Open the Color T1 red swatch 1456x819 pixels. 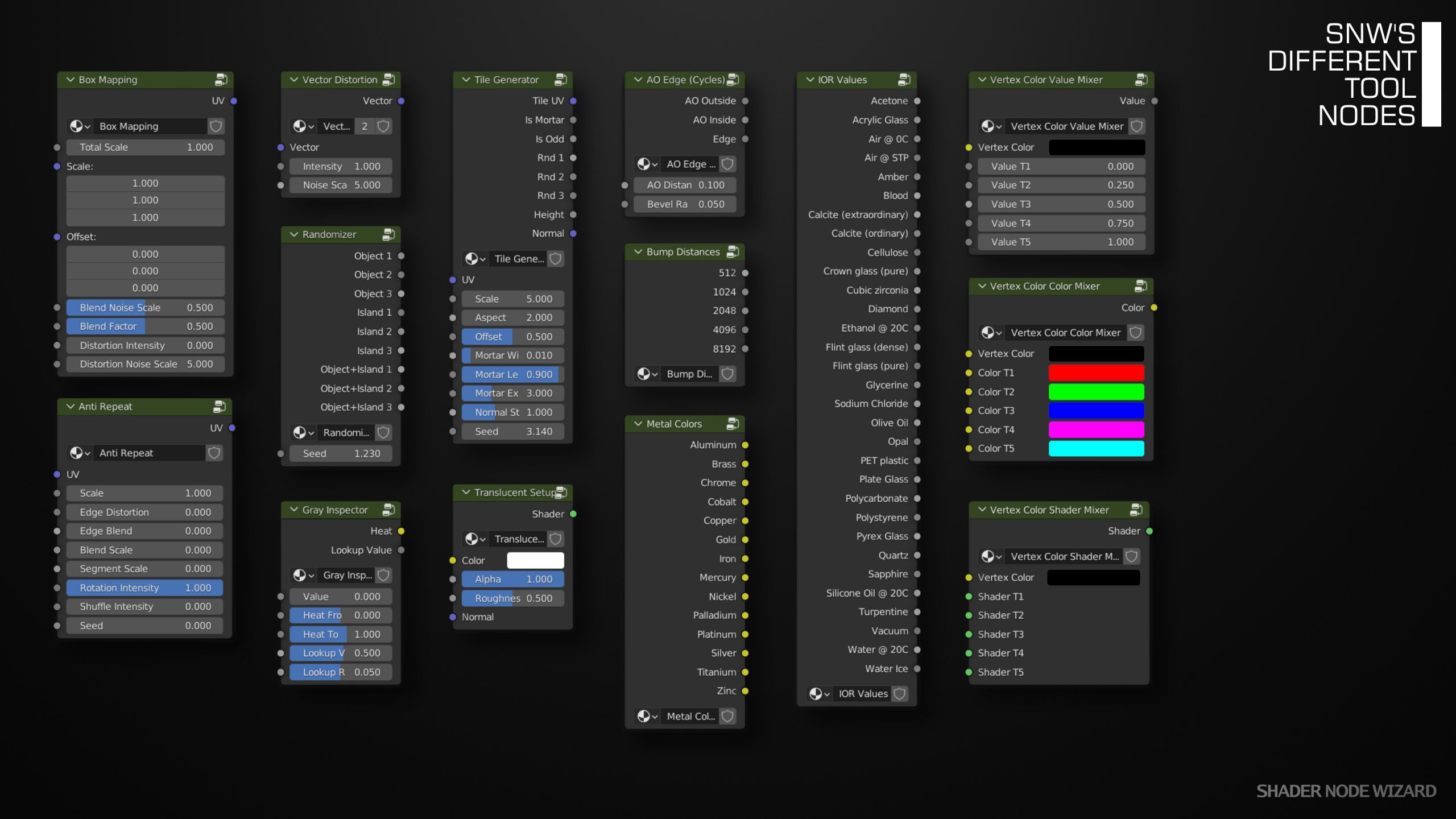[1096, 373]
